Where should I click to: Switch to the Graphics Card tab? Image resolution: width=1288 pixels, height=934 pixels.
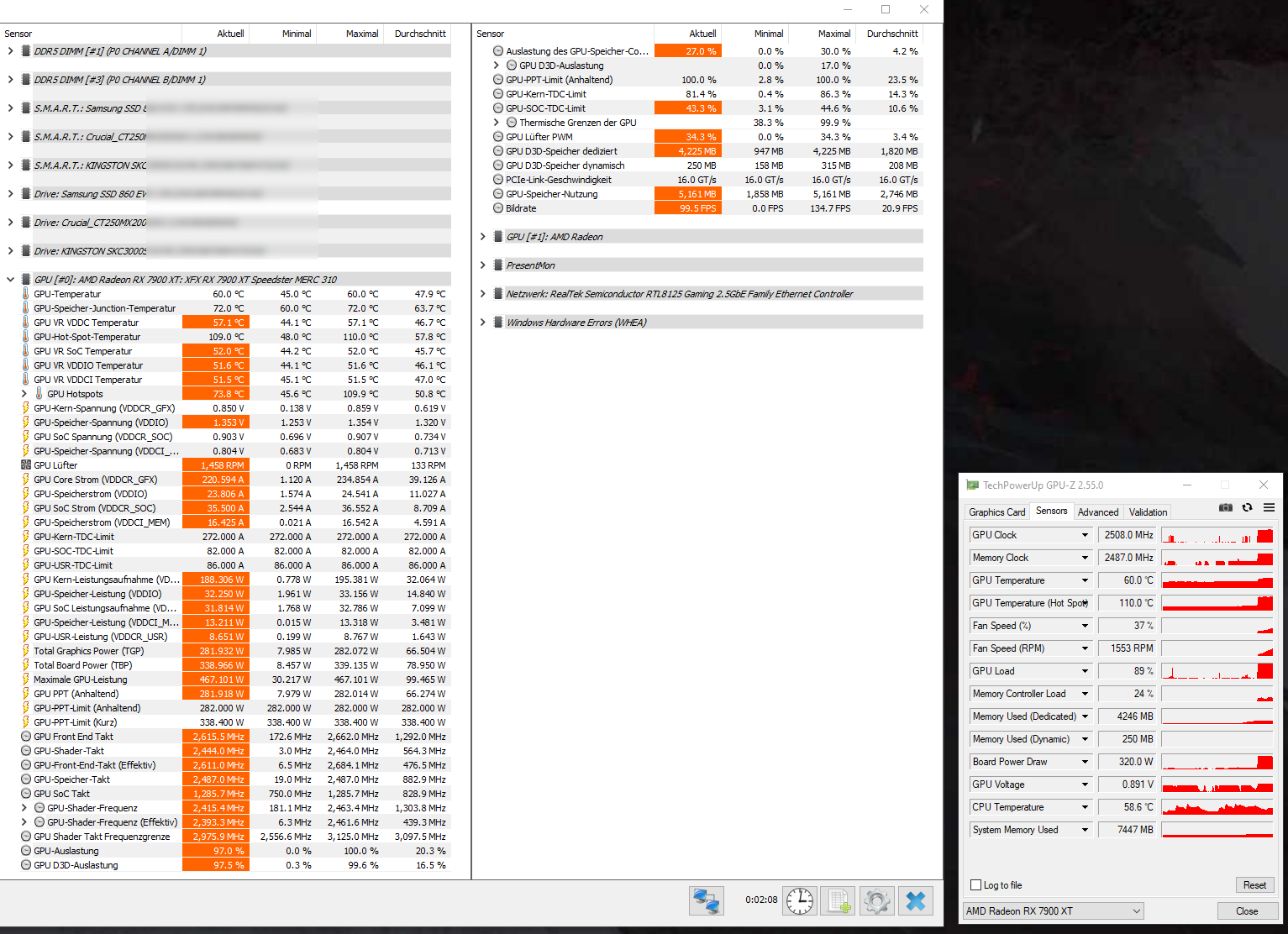(x=996, y=512)
